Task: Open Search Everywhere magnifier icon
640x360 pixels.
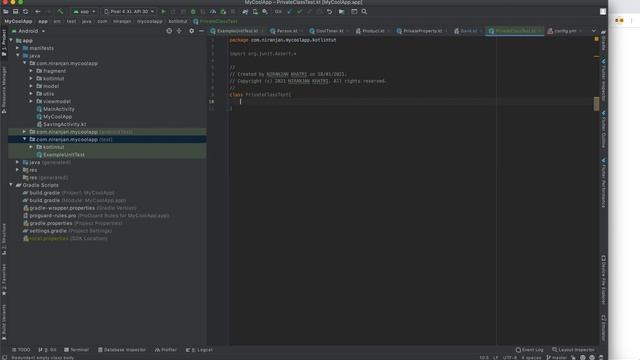Action: (364, 12)
